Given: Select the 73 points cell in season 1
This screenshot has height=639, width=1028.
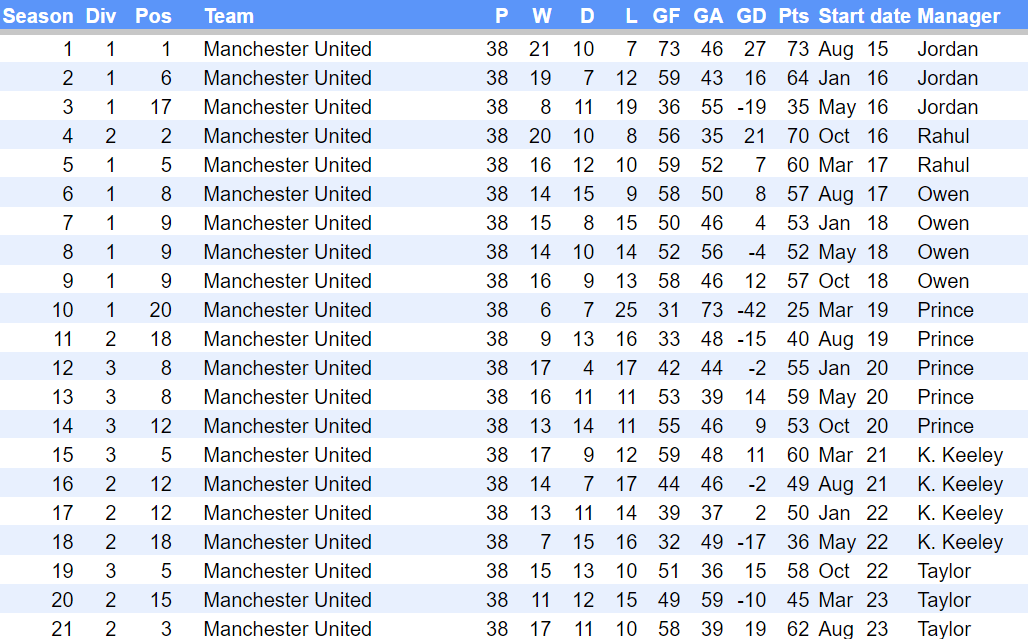Looking at the screenshot, I should (x=797, y=49).
